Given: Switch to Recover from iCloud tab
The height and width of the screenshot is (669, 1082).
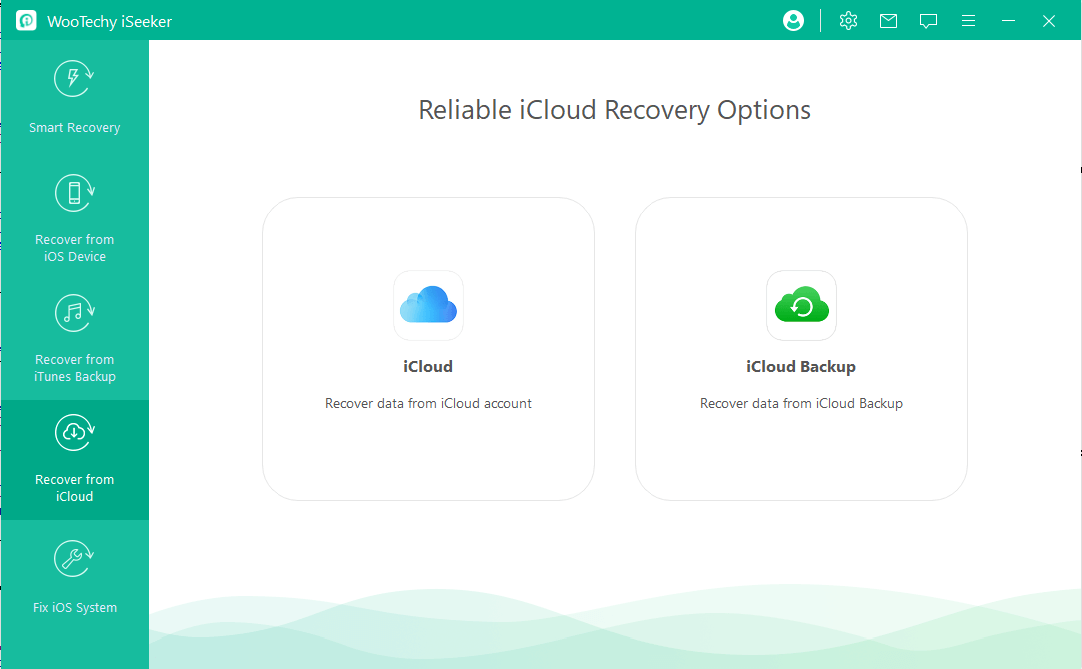Looking at the screenshot, I should coord(74,460).
